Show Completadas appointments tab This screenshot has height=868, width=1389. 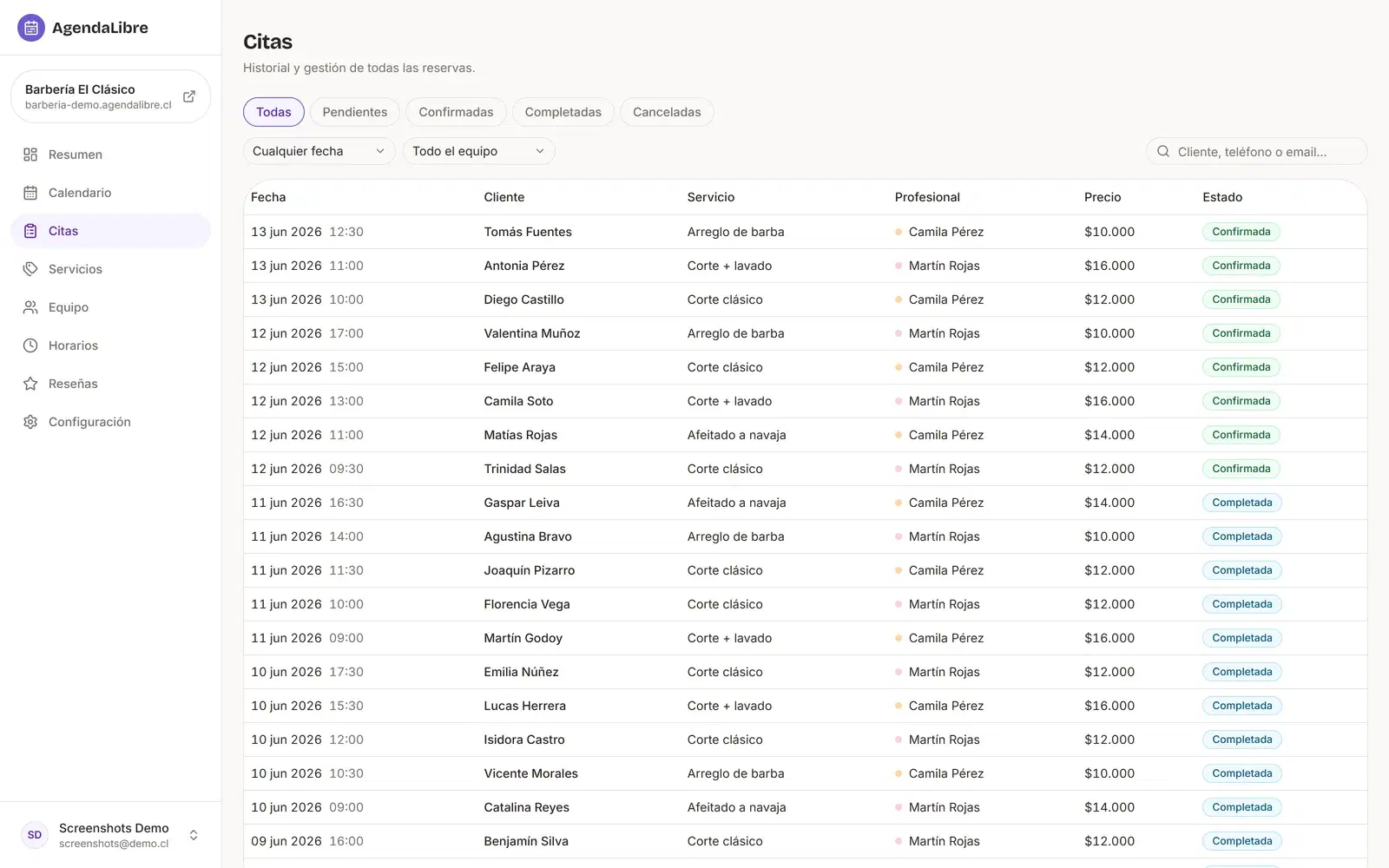coord(563,112)
